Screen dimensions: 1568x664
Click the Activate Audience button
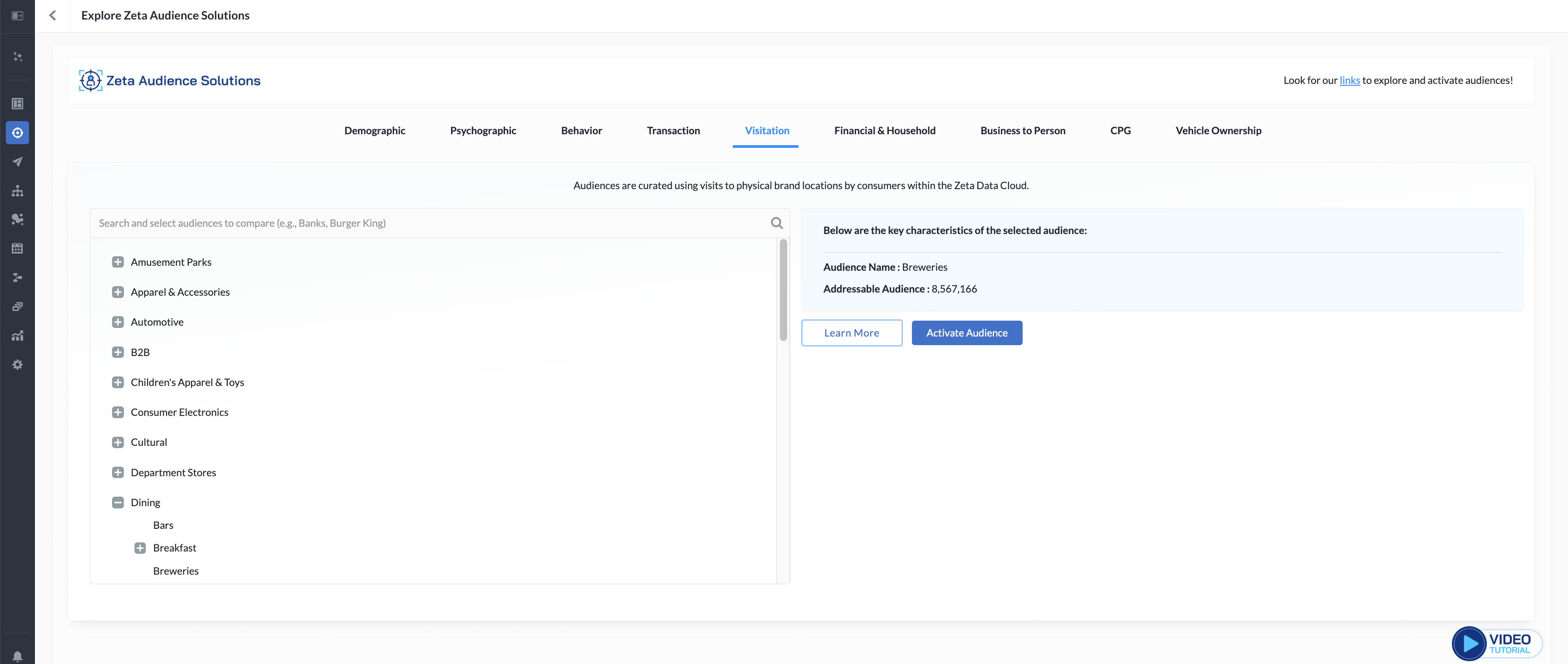[966, 333]
